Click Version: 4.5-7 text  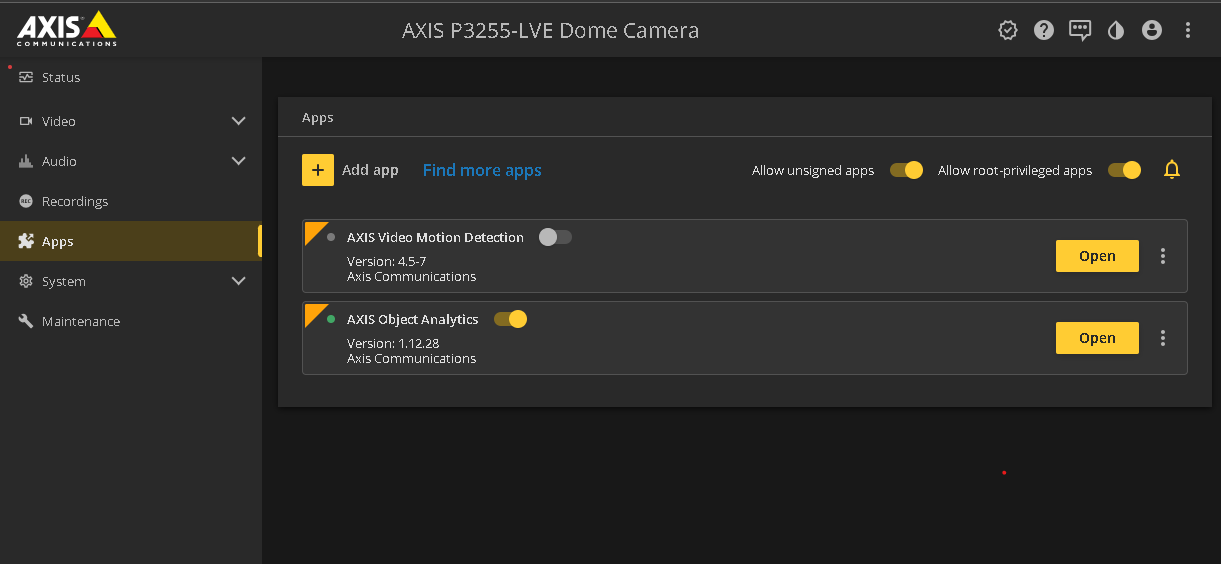[x=386, y=261]
